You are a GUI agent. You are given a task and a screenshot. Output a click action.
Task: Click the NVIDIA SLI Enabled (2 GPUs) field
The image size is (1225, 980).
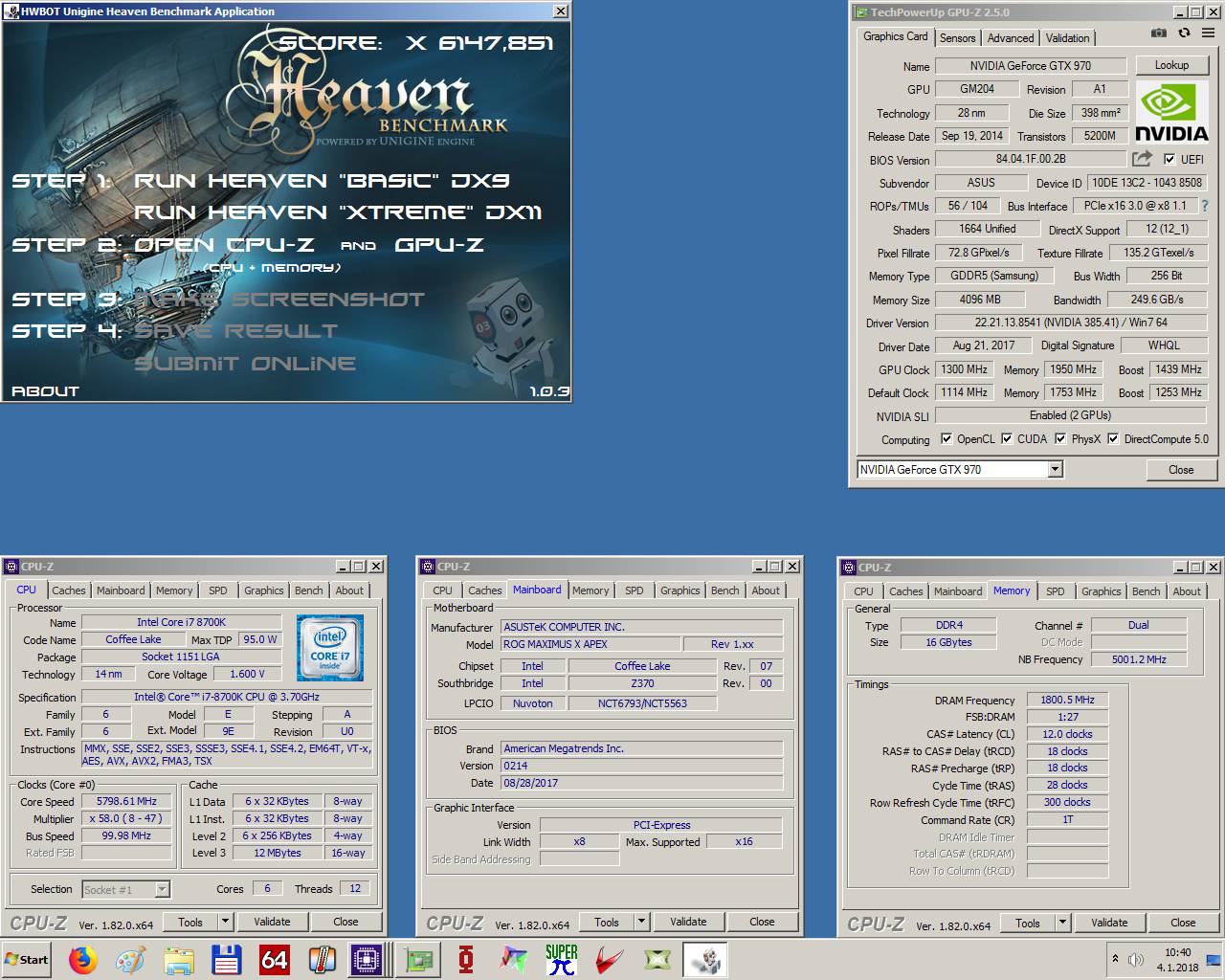click(x=1070, y=415)
